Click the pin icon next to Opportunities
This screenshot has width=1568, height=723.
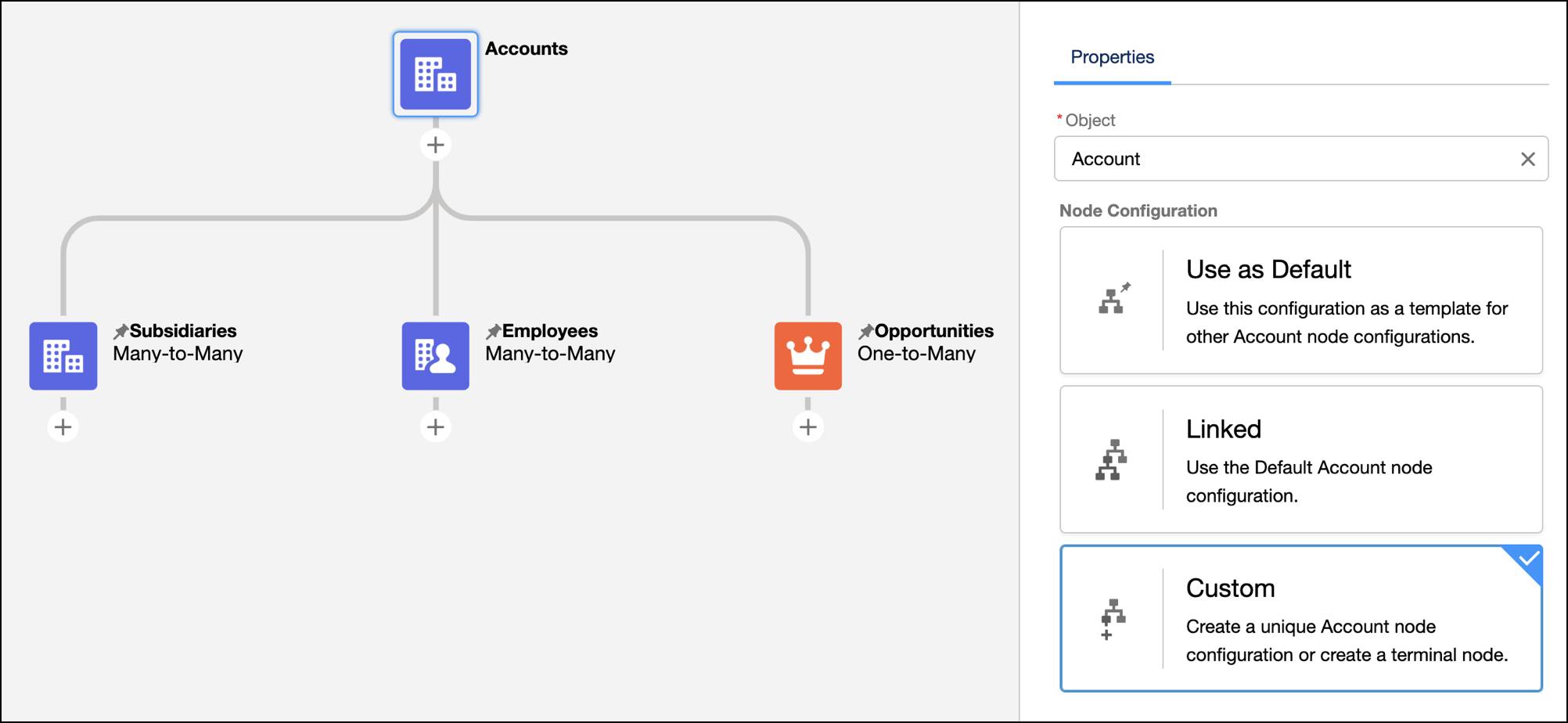point(865,329)
